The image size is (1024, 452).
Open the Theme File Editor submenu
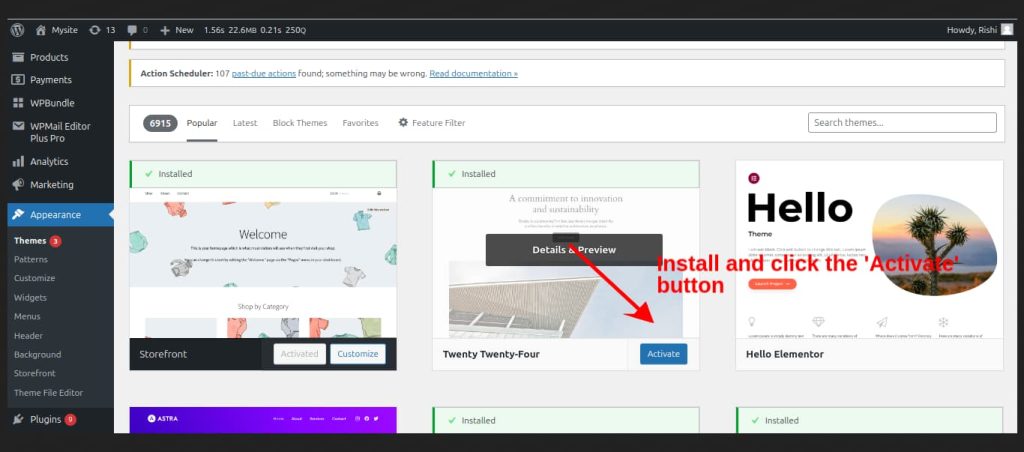pos(48,393)
